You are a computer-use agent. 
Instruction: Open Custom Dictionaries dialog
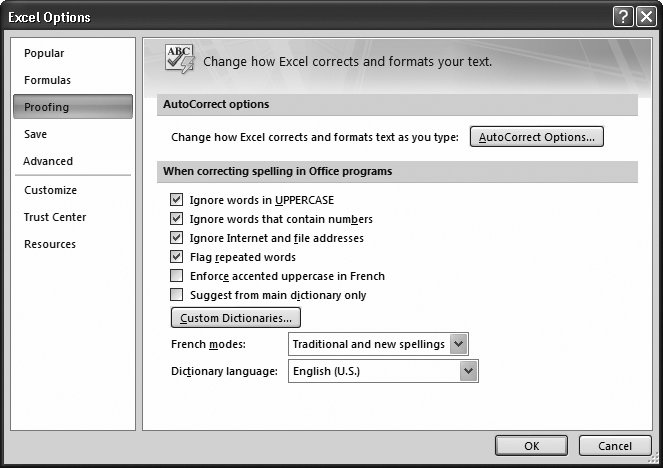236,318
